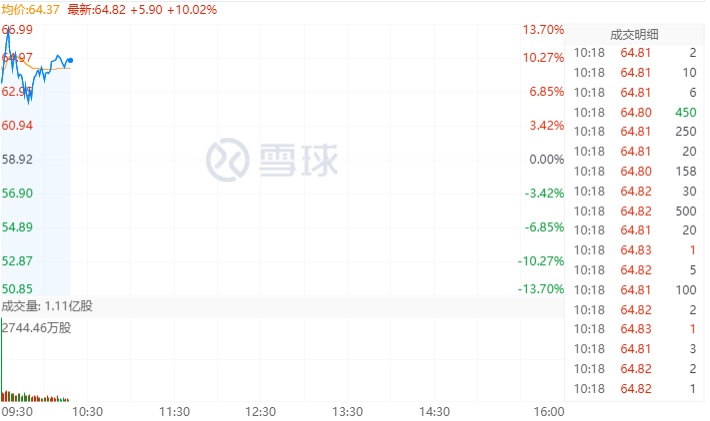Select the 158-share trade at 64.80
710x421 pixels.
point(635,171)
